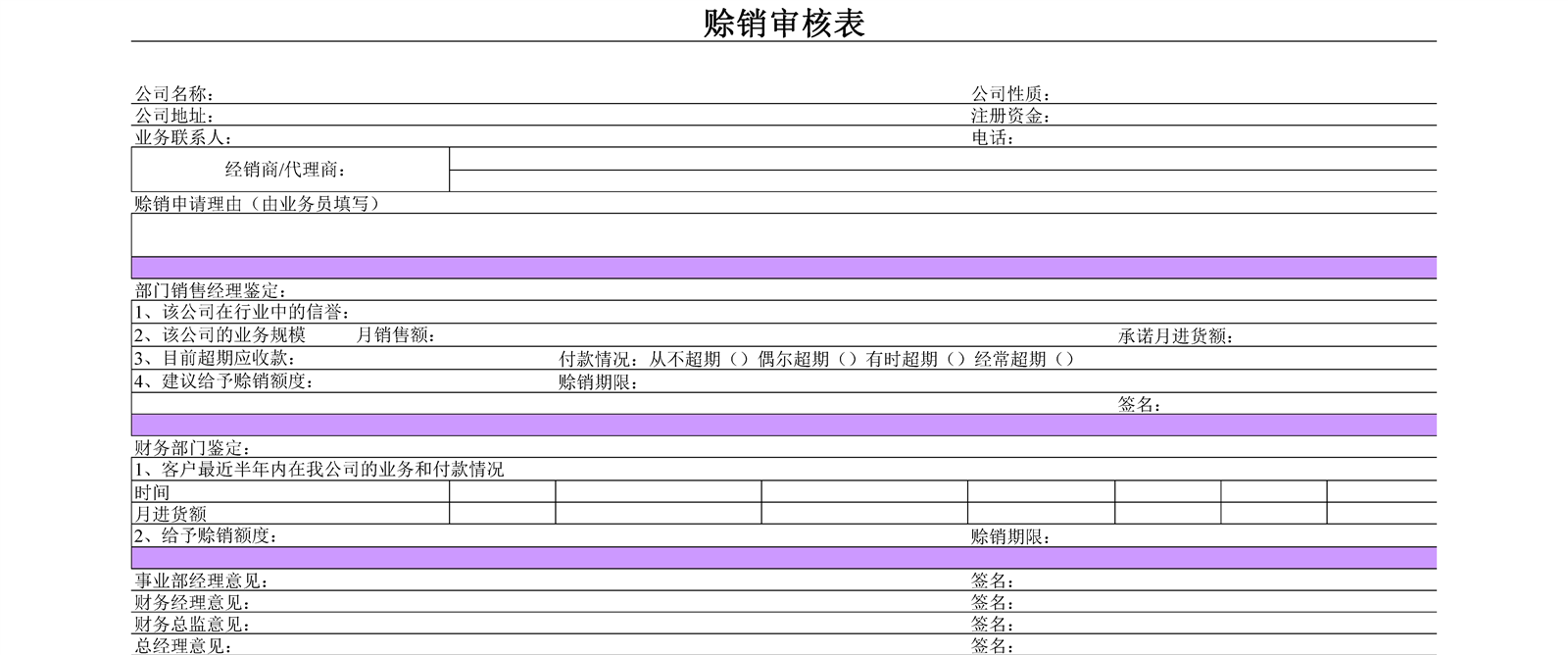Viewport: 1568px width, 655px height.
Task: Click the 承诺月进货额 field
Action: tap(1333, 336)
